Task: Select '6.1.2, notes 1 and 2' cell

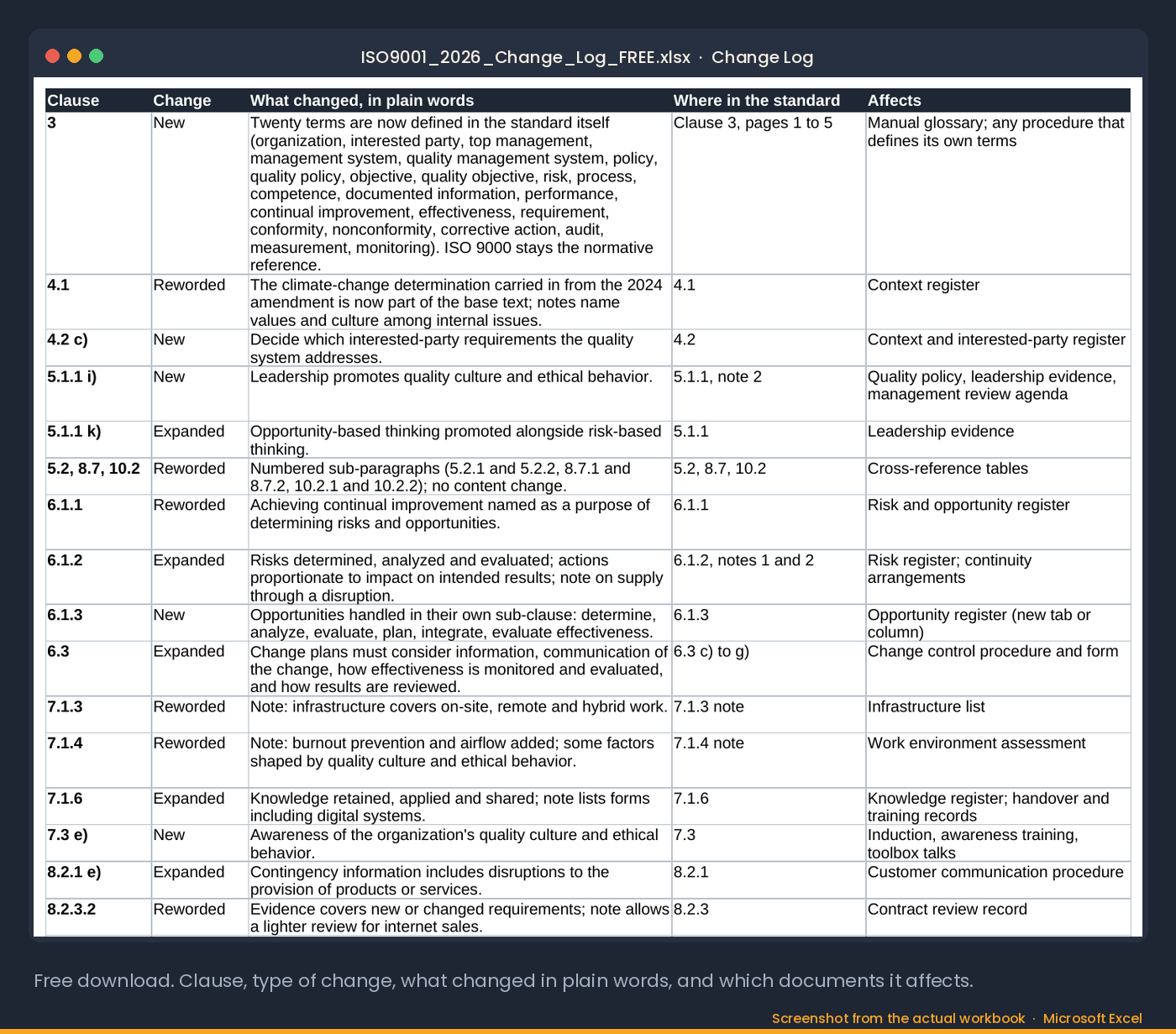Action: tap(769, 577)
